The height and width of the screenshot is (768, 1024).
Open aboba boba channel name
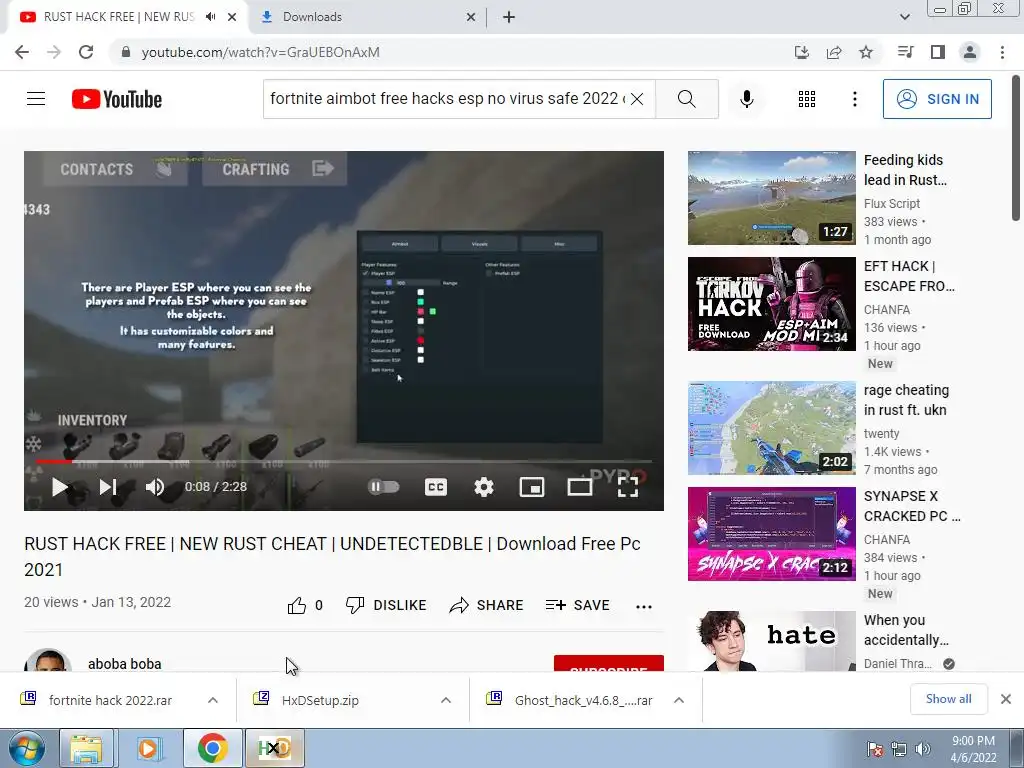[125, 664]
